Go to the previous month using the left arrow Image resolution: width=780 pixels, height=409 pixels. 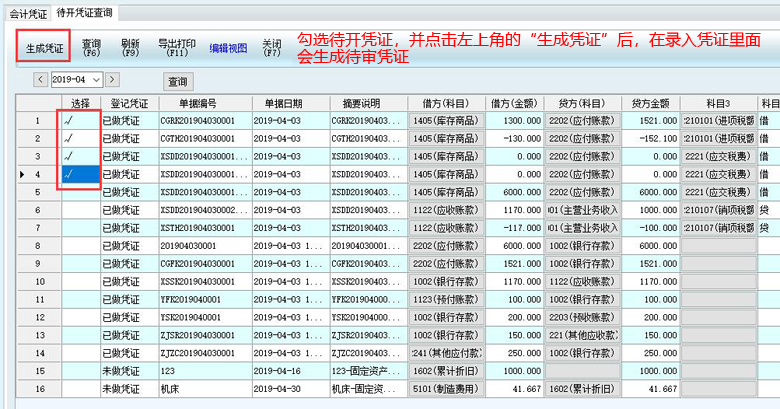[41, 79]
